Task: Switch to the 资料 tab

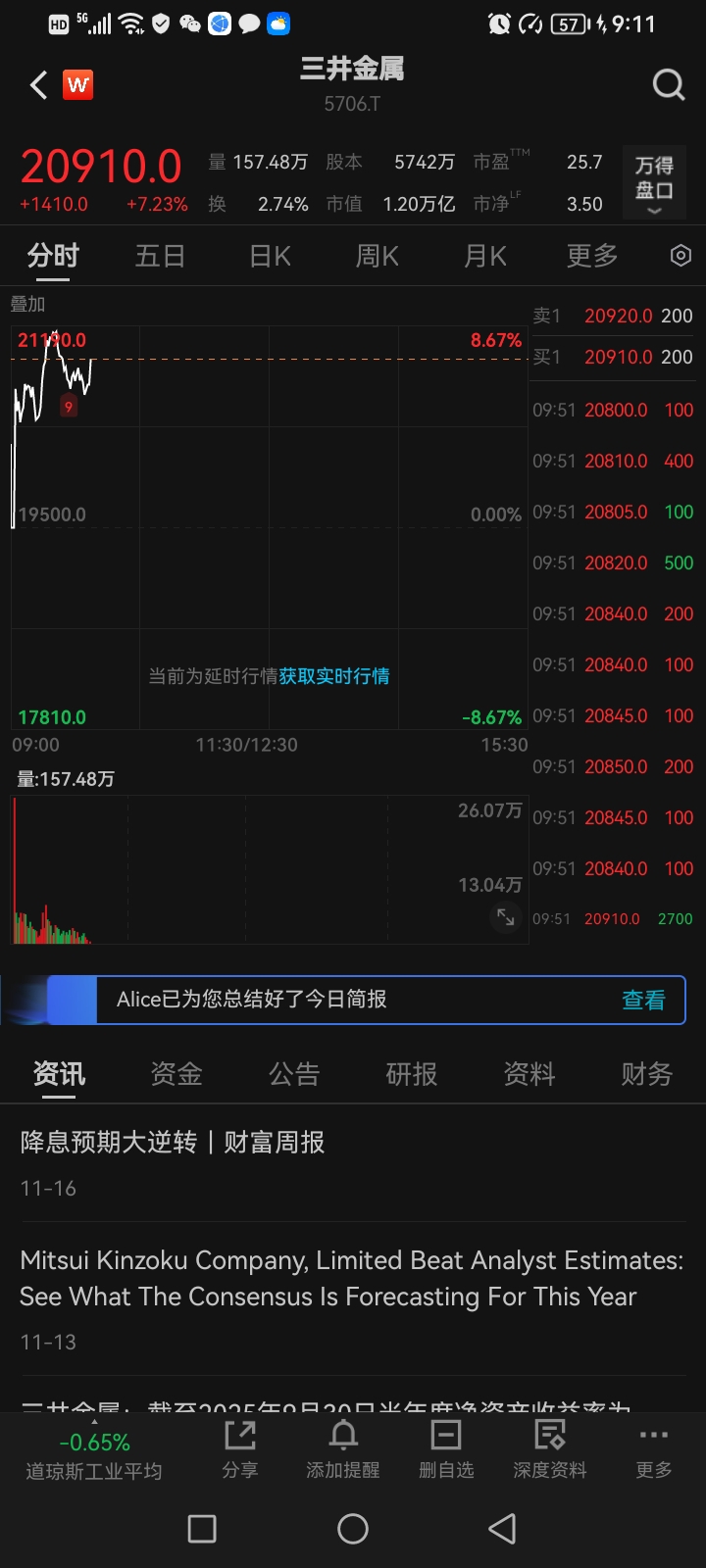Action: (x=529, y=1075)
